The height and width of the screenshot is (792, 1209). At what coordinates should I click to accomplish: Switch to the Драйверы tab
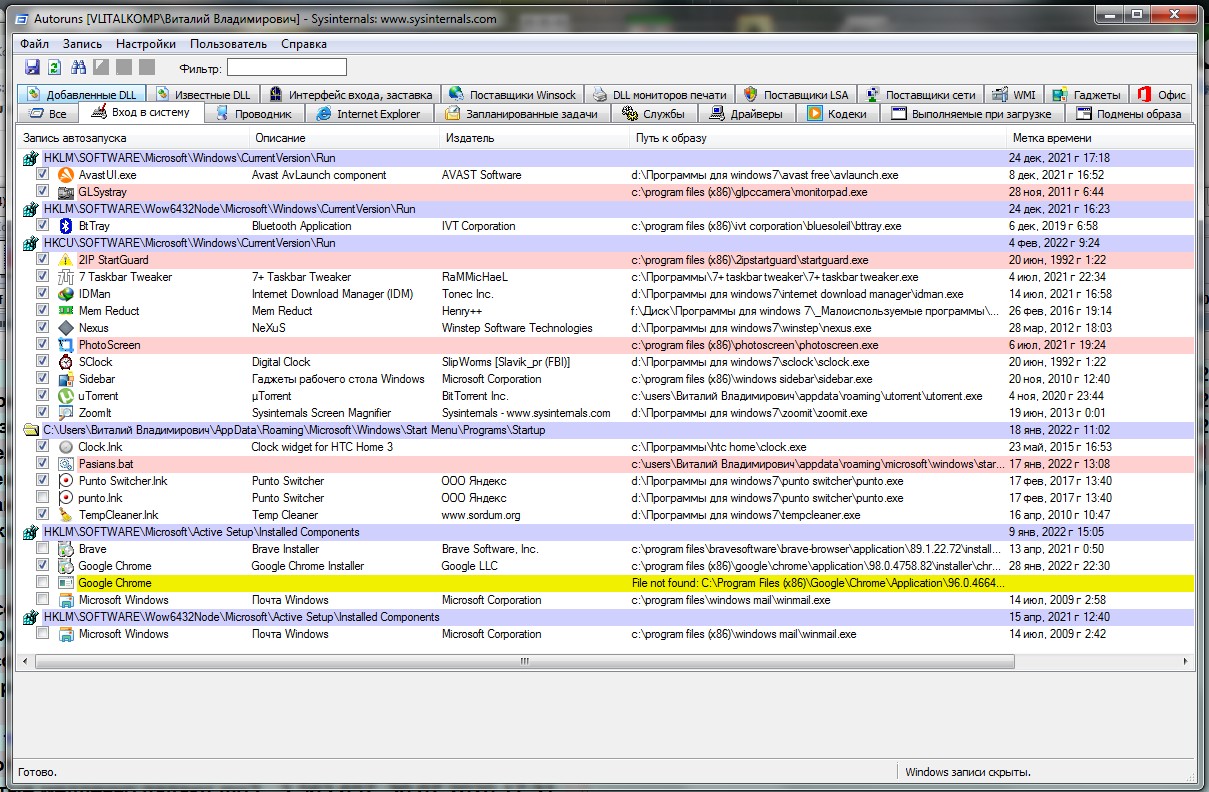(x=748, y=114)
